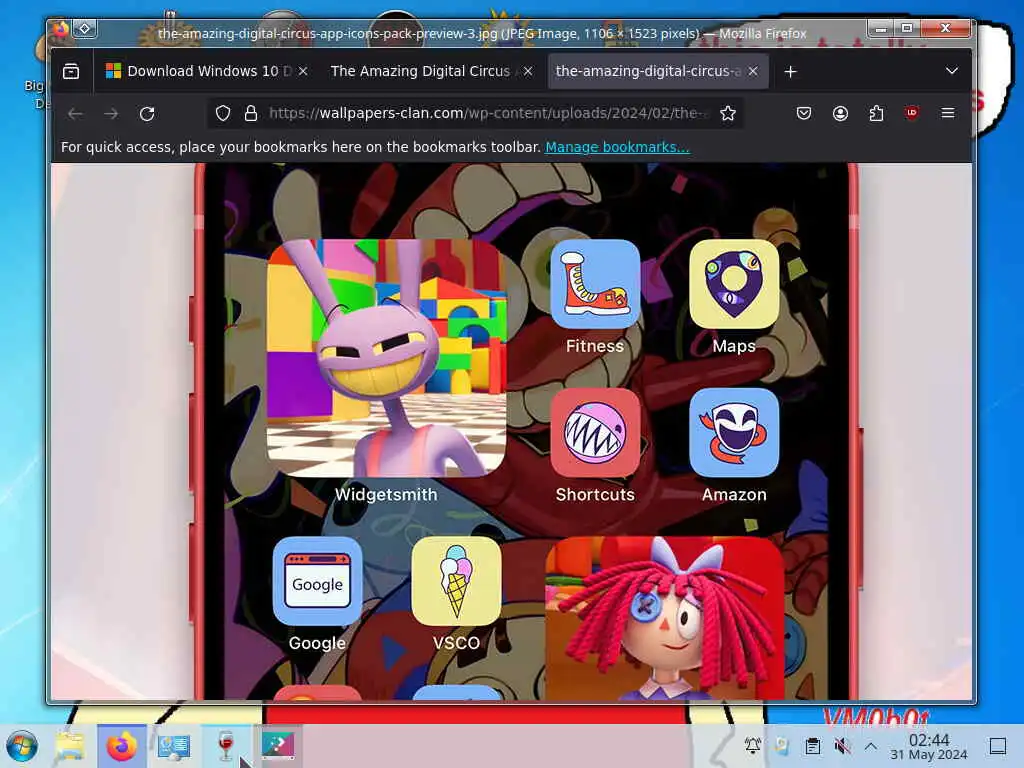Image resolution: width=1024 pixels, height=768 pixels.
Task: Click the VSCO ice cream cone icon
Action: [456, 581]
